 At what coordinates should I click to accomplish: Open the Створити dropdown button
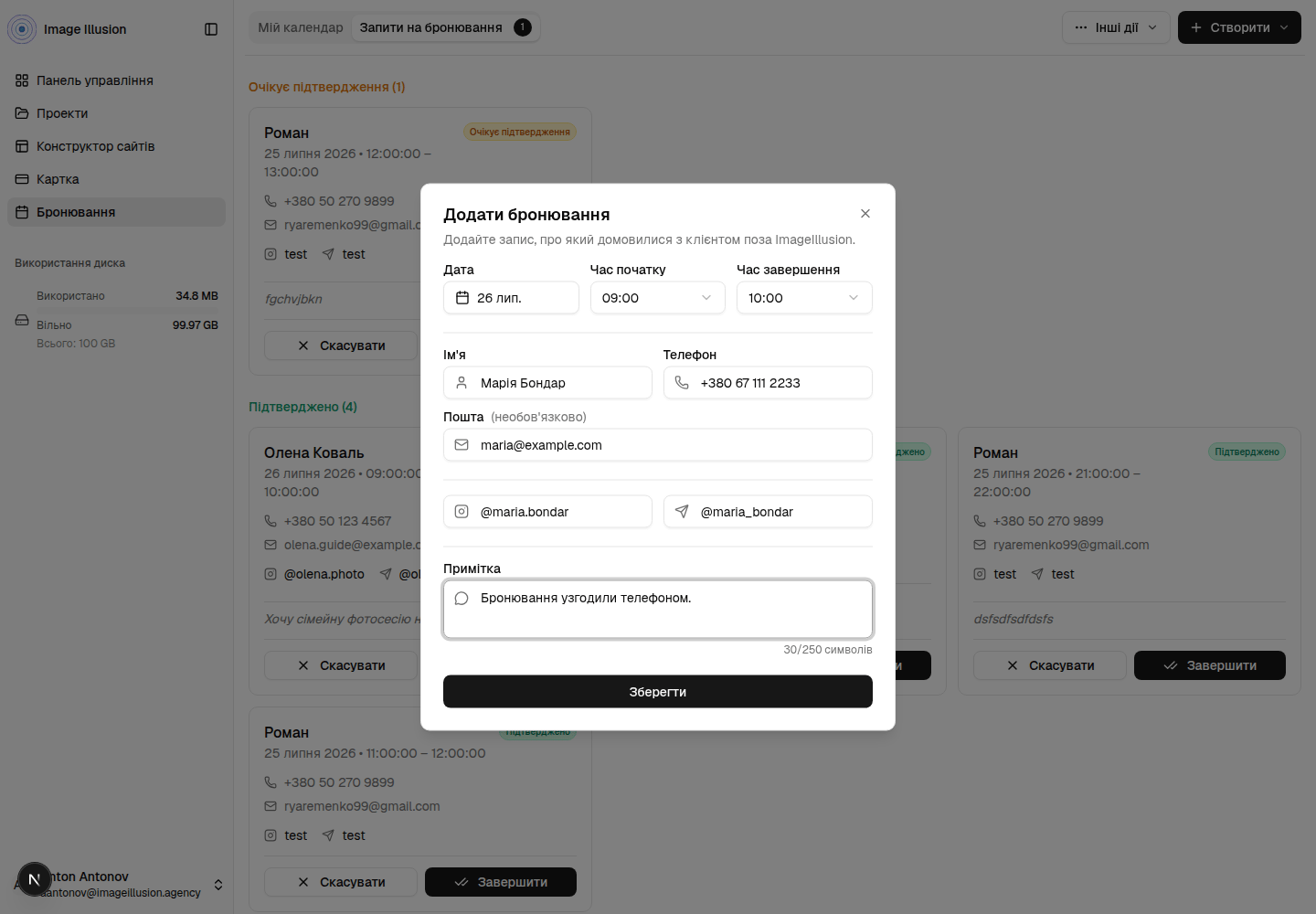(x=1239, y=27)
